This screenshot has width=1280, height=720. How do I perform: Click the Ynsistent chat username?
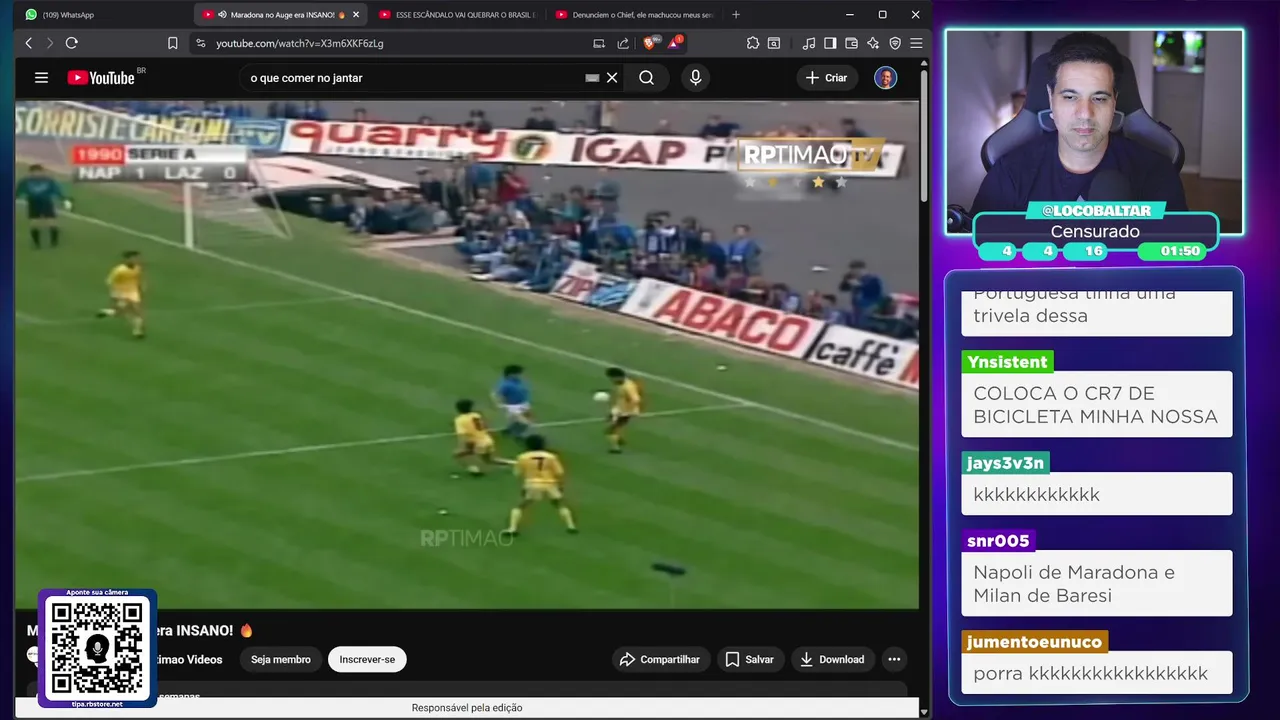tap(1007, 362)
